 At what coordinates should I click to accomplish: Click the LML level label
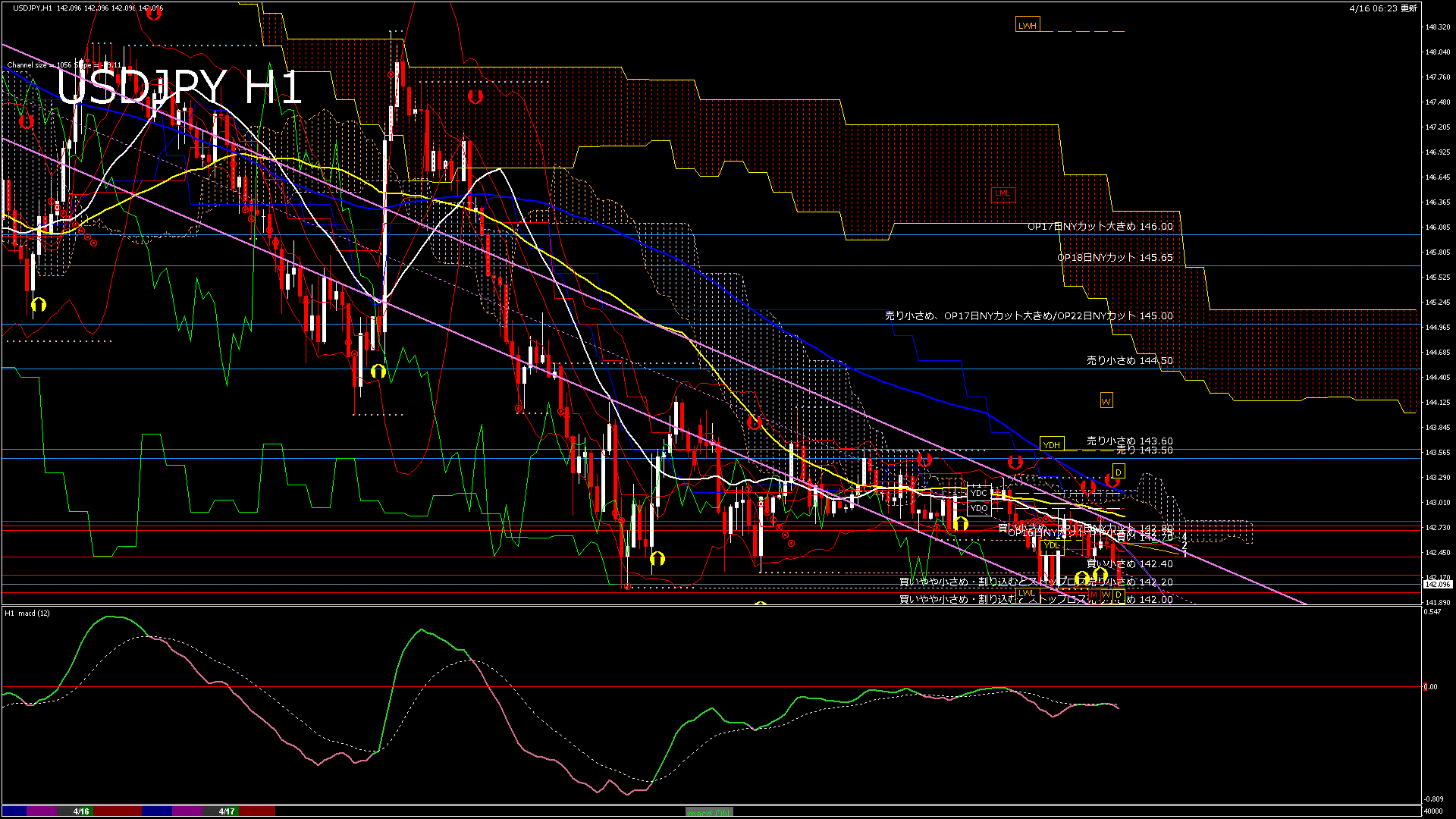pos(1003,193)
